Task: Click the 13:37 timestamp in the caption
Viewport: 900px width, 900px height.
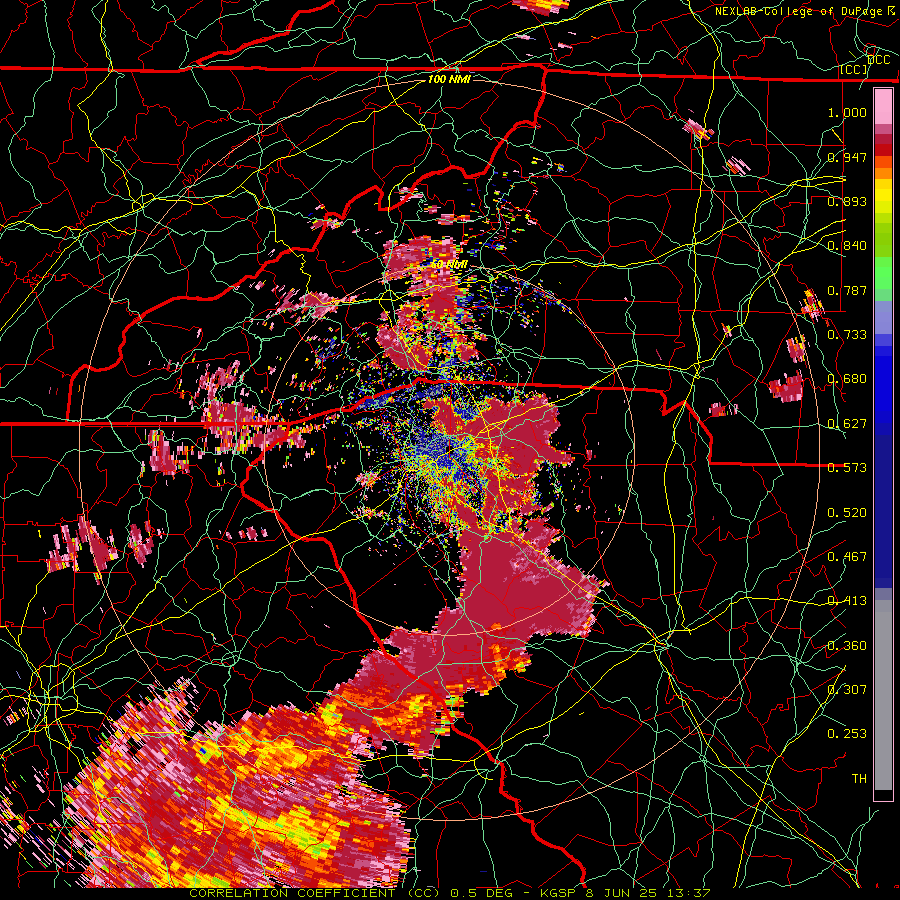Action: 691,893
